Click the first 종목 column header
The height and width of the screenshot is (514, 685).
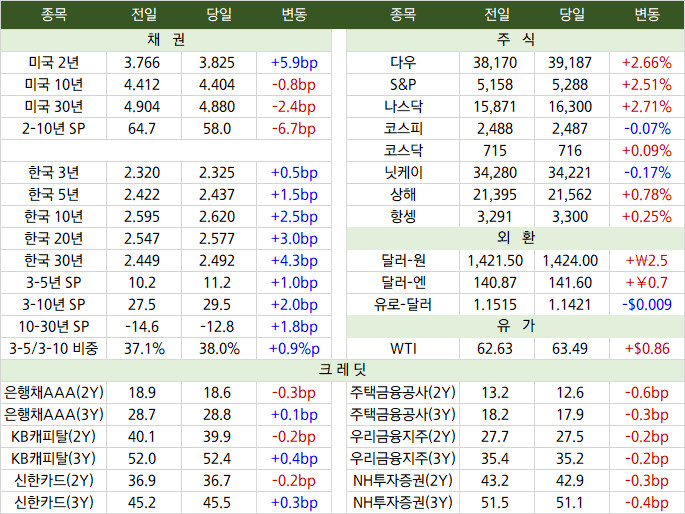point(54,14)
